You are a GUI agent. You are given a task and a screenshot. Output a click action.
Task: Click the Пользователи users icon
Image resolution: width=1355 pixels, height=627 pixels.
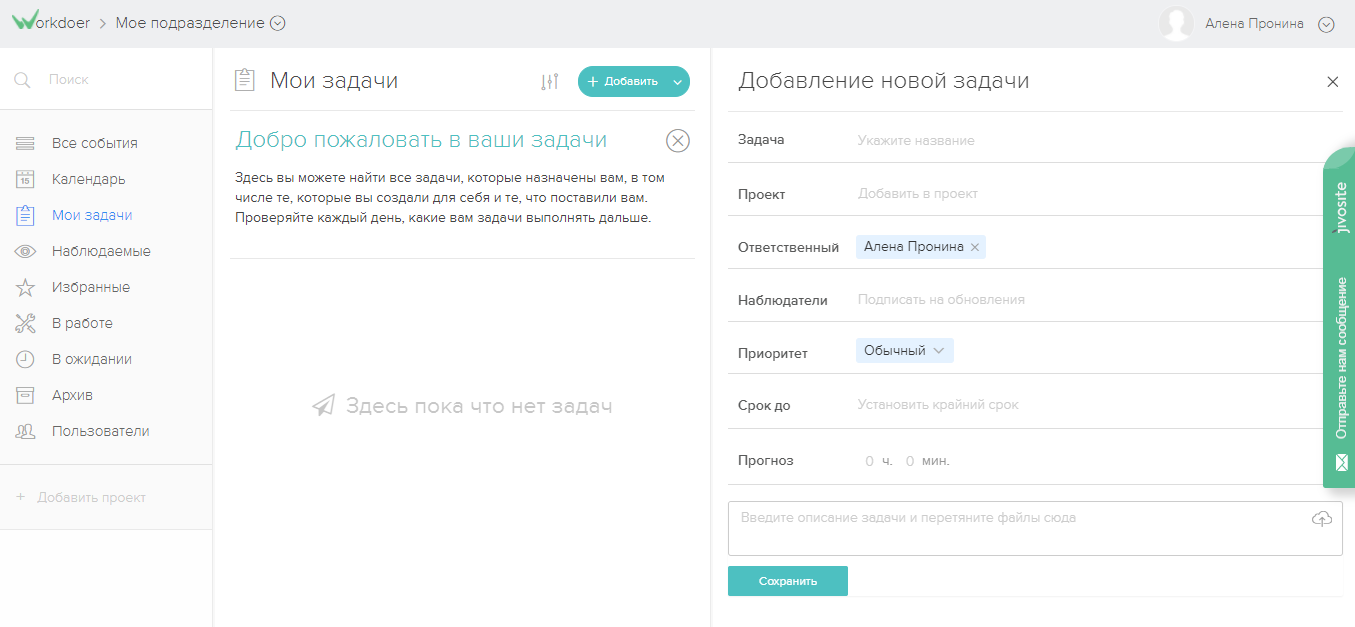click(x=25, y=430)
